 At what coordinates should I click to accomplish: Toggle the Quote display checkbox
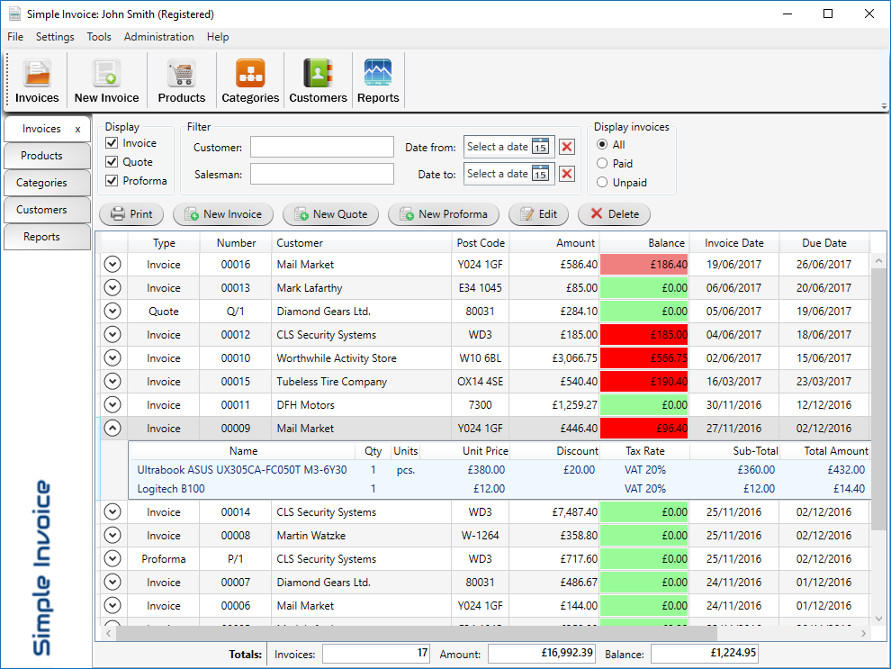[112, 162]
